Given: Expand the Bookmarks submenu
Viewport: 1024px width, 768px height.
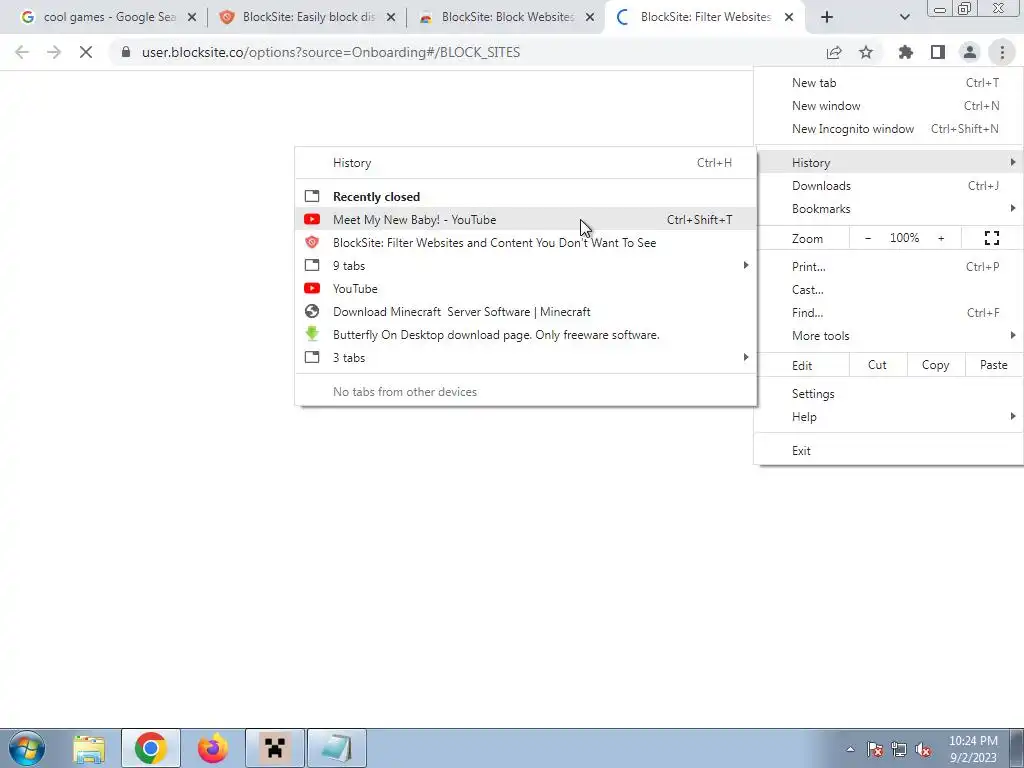Looking at the screenshot, I should pyautogui.click(x=888, y=209).
